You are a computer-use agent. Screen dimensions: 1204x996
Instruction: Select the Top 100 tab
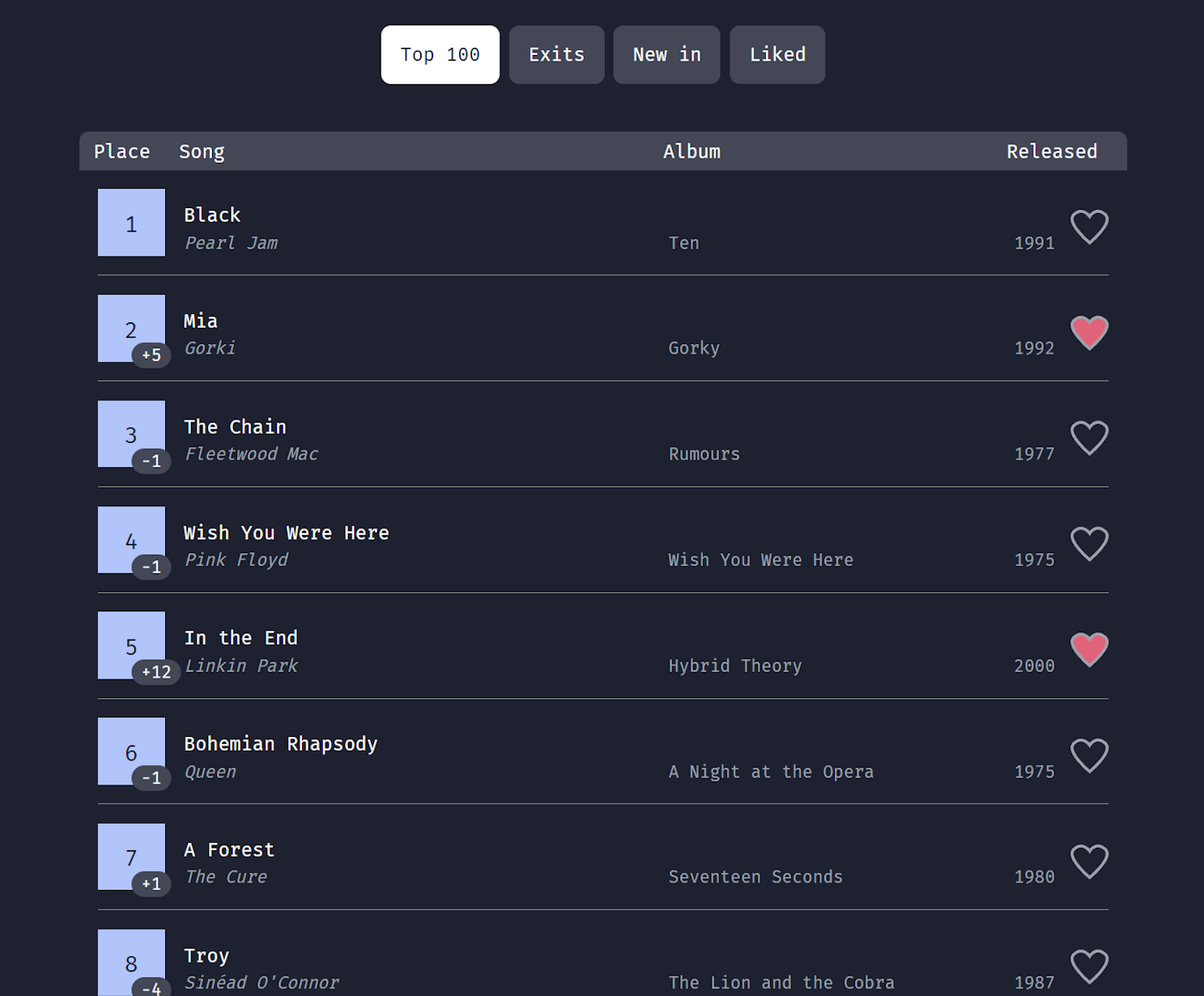coord(440,54)
